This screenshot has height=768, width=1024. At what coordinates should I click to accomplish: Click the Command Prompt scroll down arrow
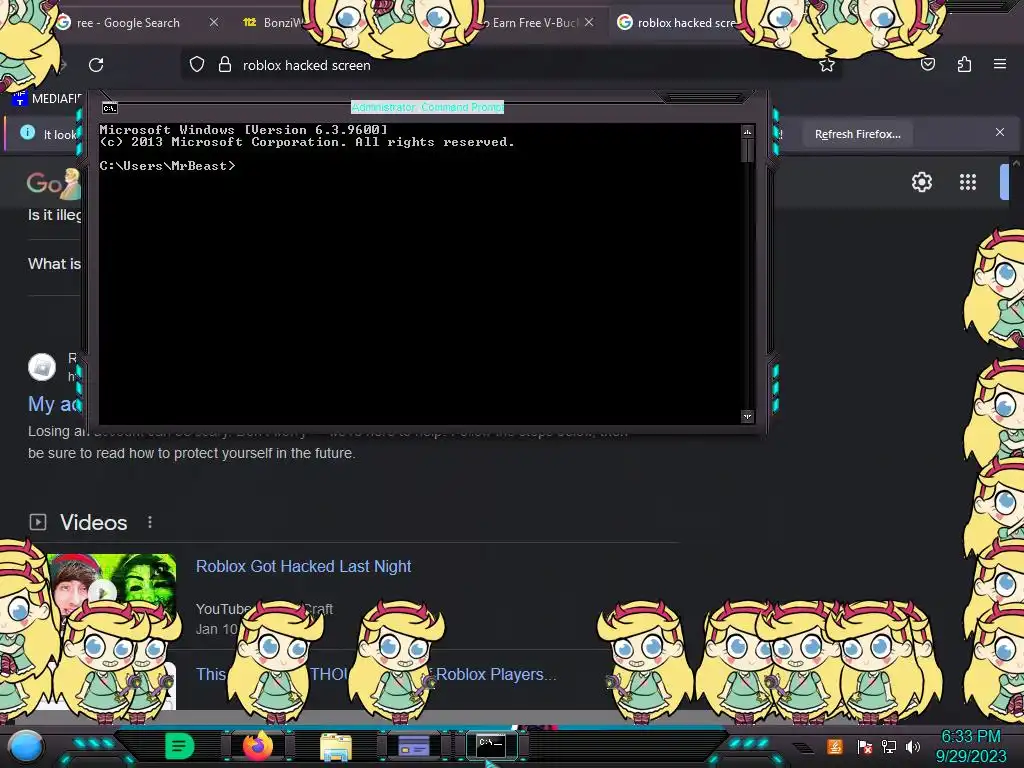747,416
